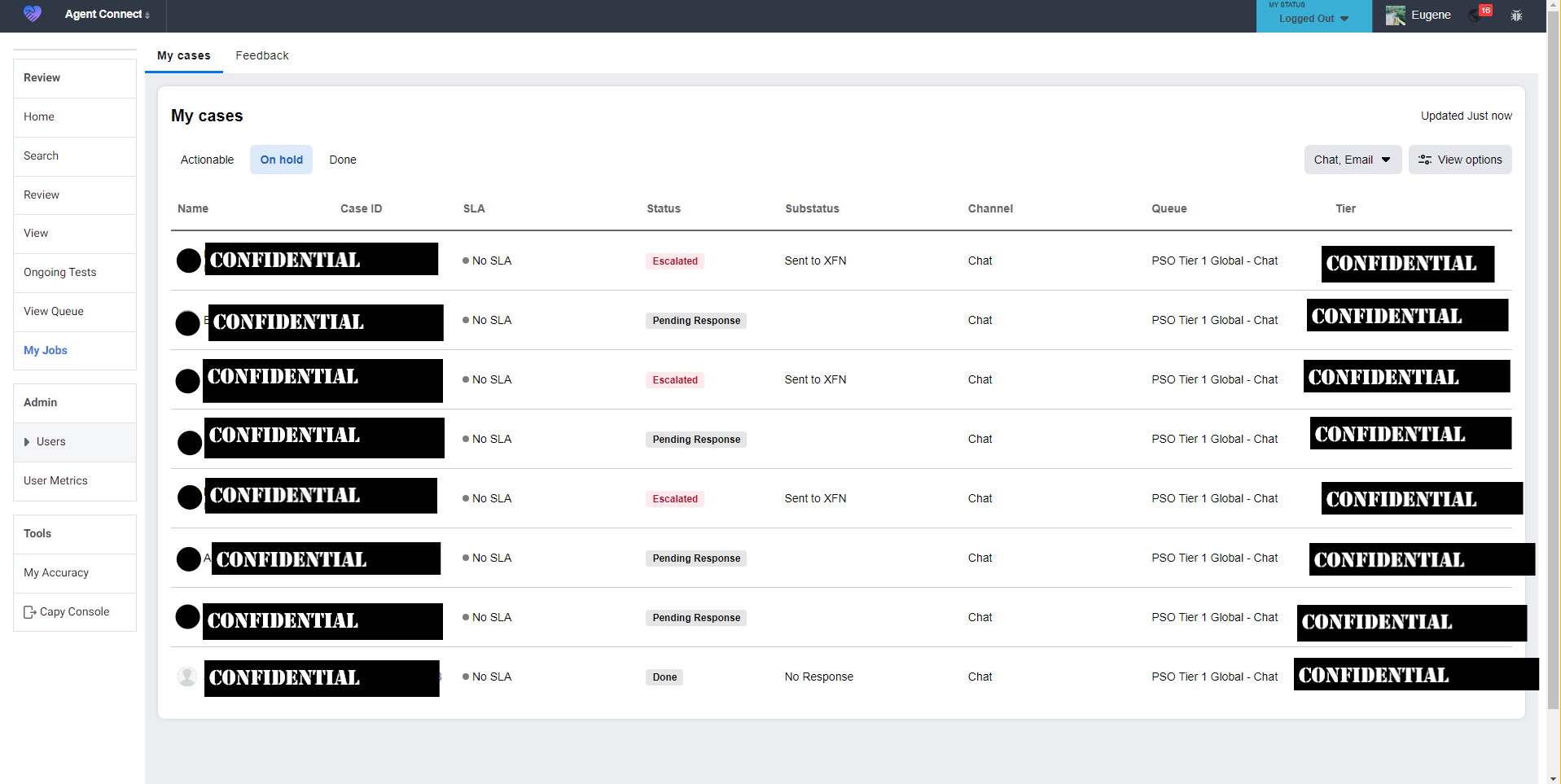Click the Tier column header

(1345, 208)
